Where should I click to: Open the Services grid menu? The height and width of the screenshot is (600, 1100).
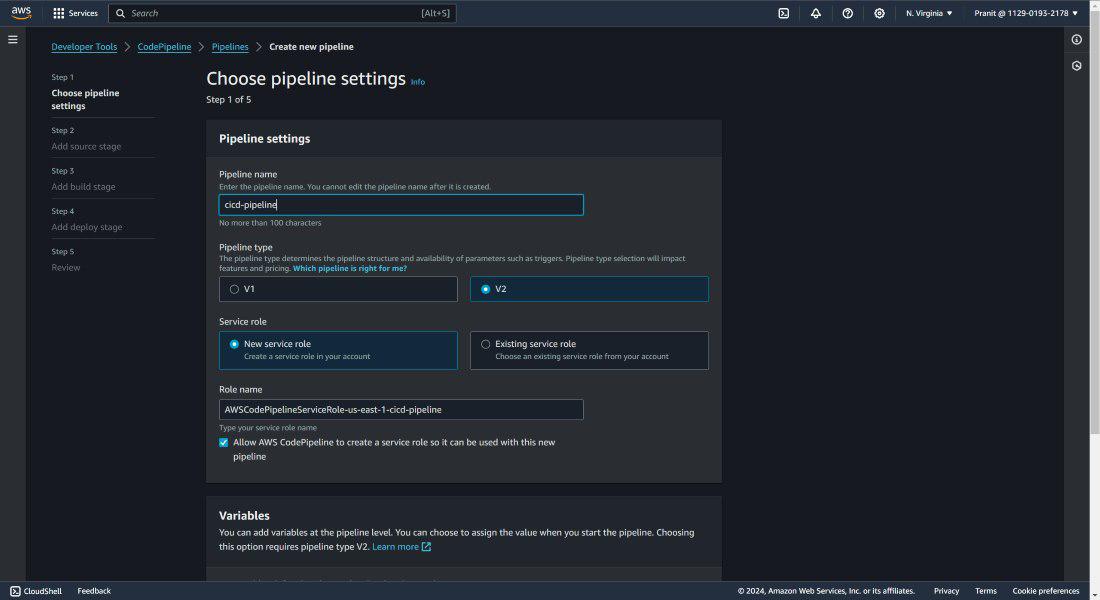click(x=75, y=13)
